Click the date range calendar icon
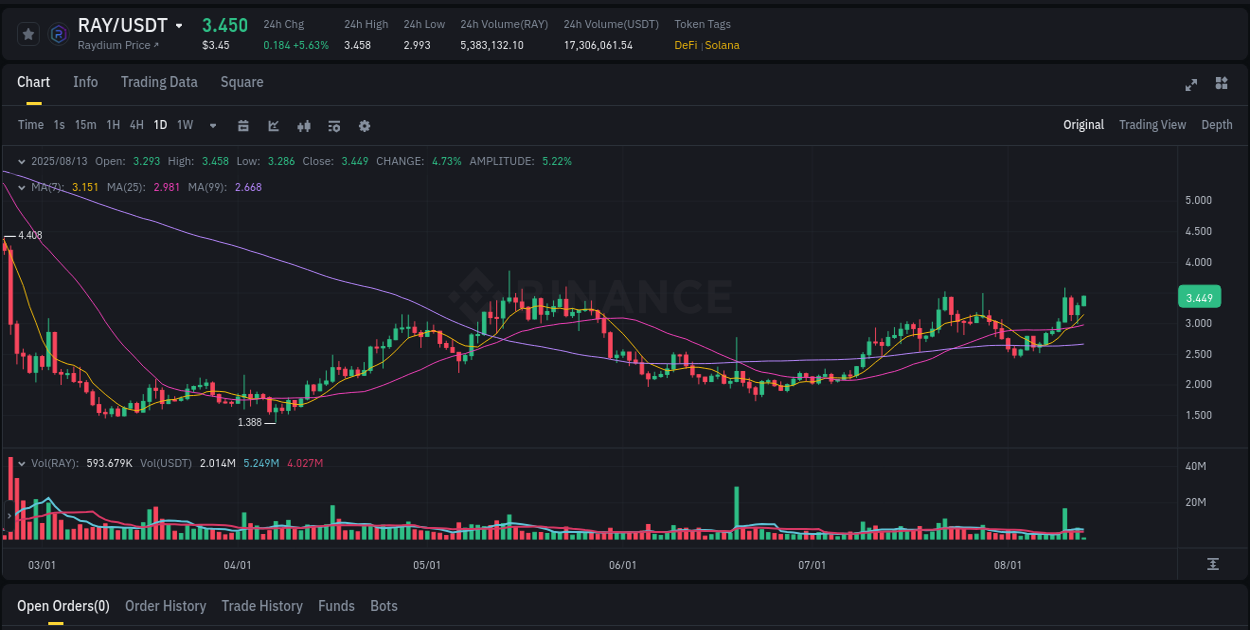1250x630 pixels. (x=243, y=126)
